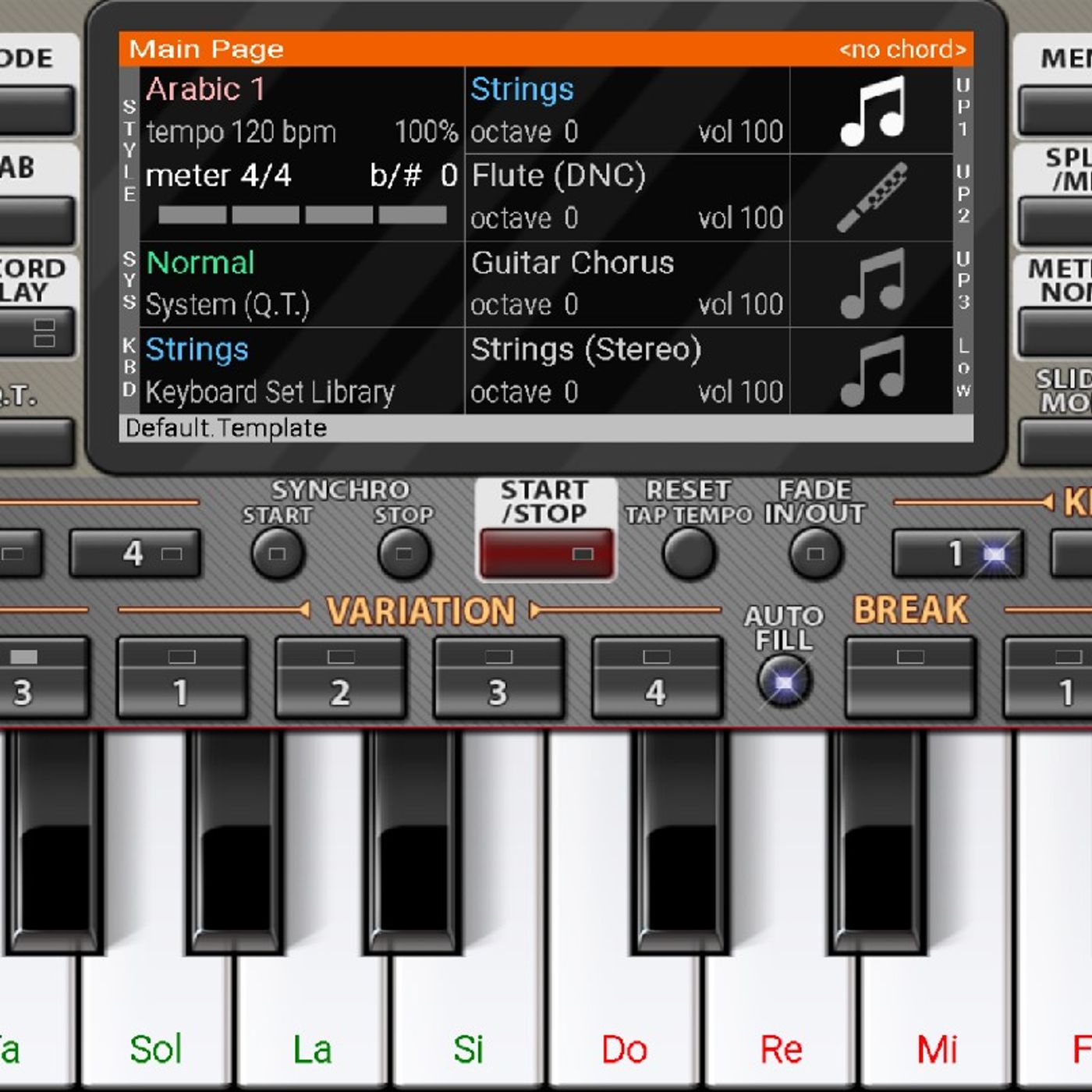Play black key between La and Si

[x=413, y=842]
